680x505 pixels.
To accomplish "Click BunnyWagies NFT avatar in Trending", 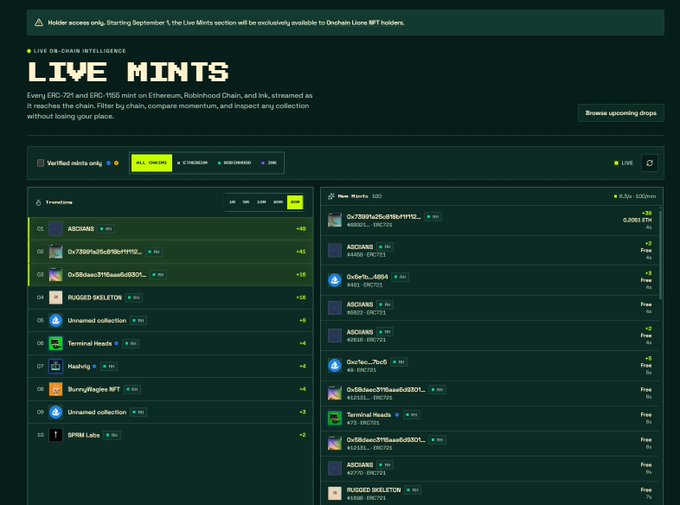I will coord(56,389).
